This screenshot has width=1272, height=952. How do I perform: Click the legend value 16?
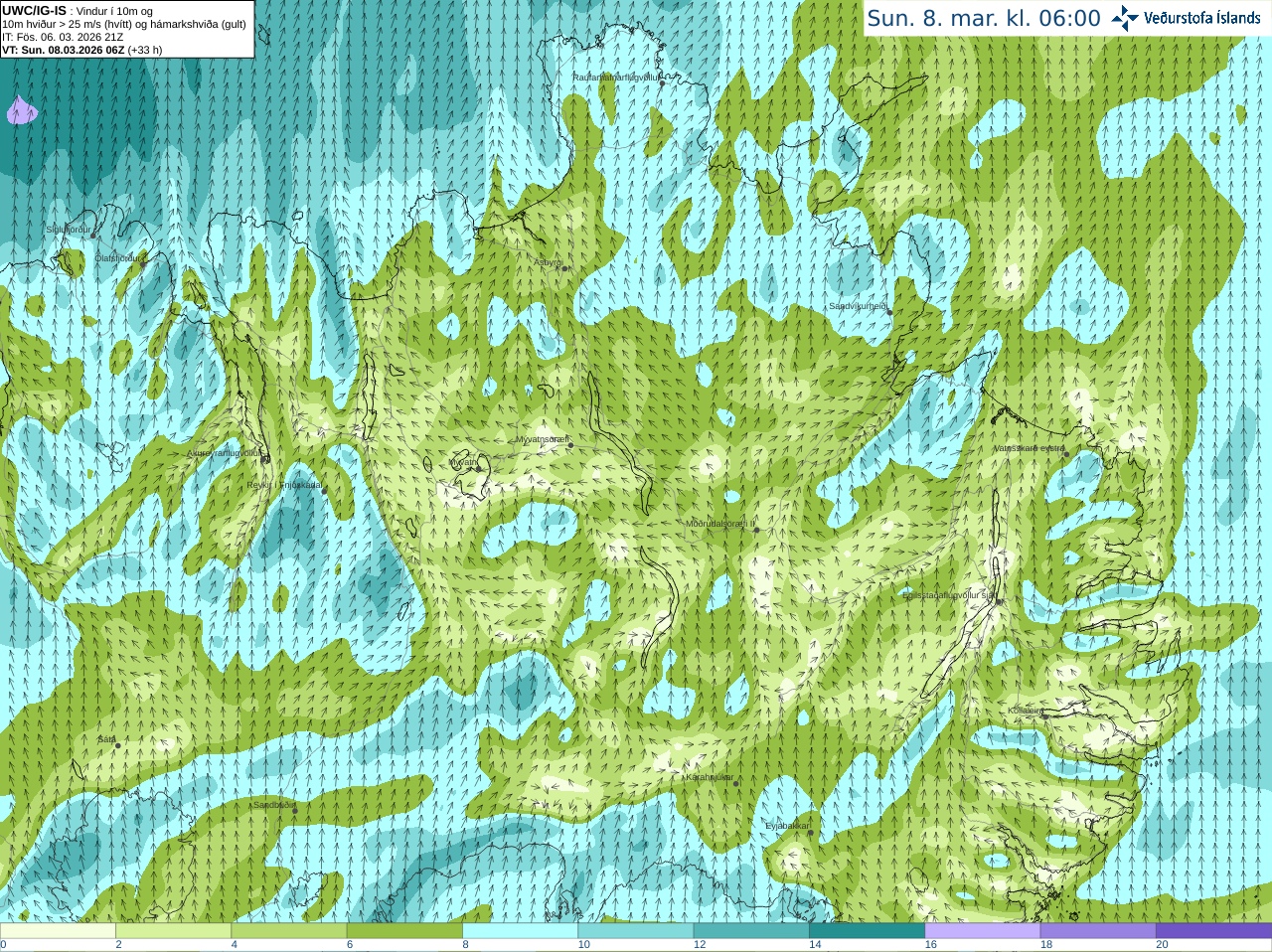coord(930,945)
